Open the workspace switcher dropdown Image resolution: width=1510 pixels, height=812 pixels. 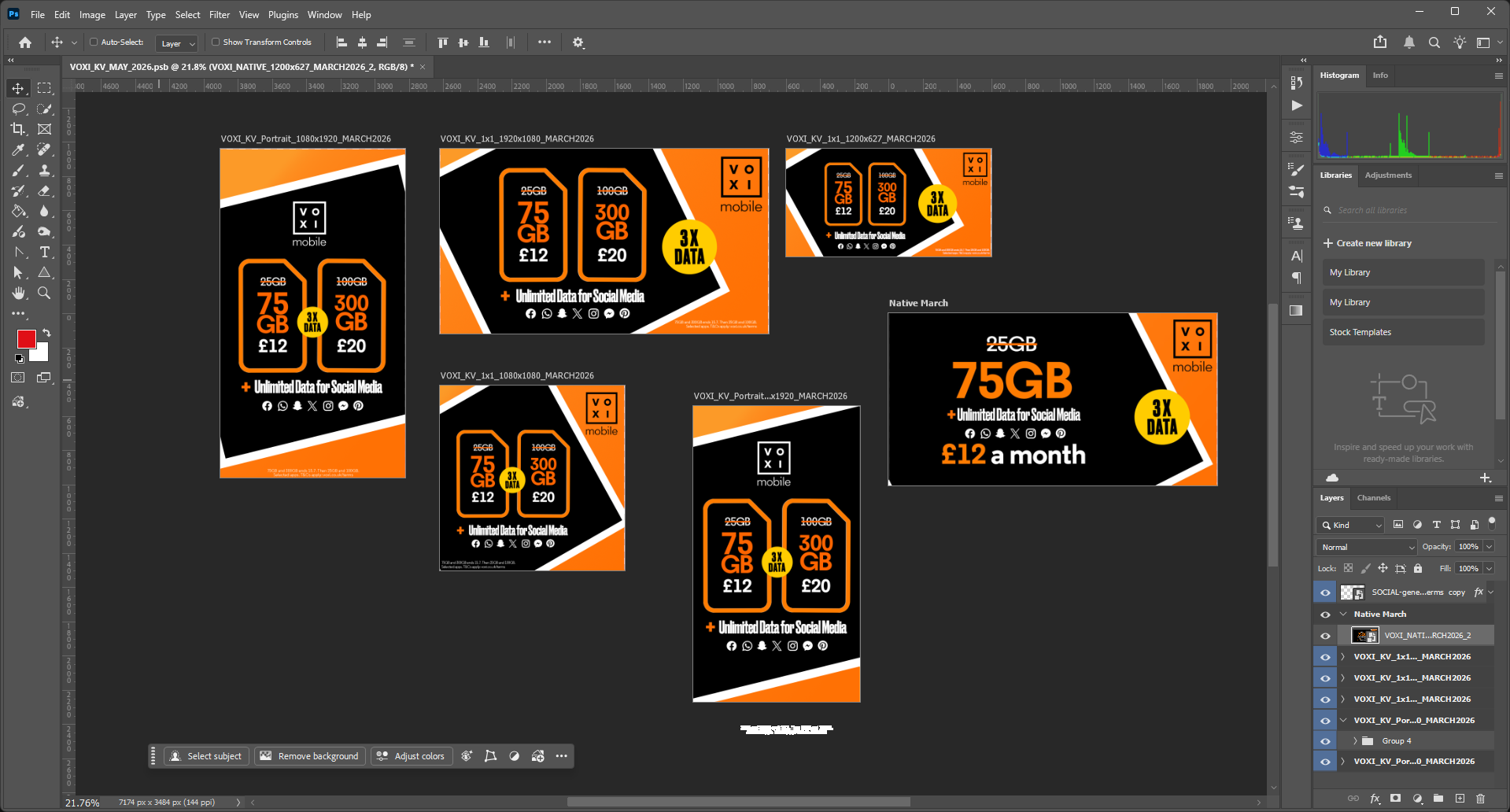(x=1487, y=42)
